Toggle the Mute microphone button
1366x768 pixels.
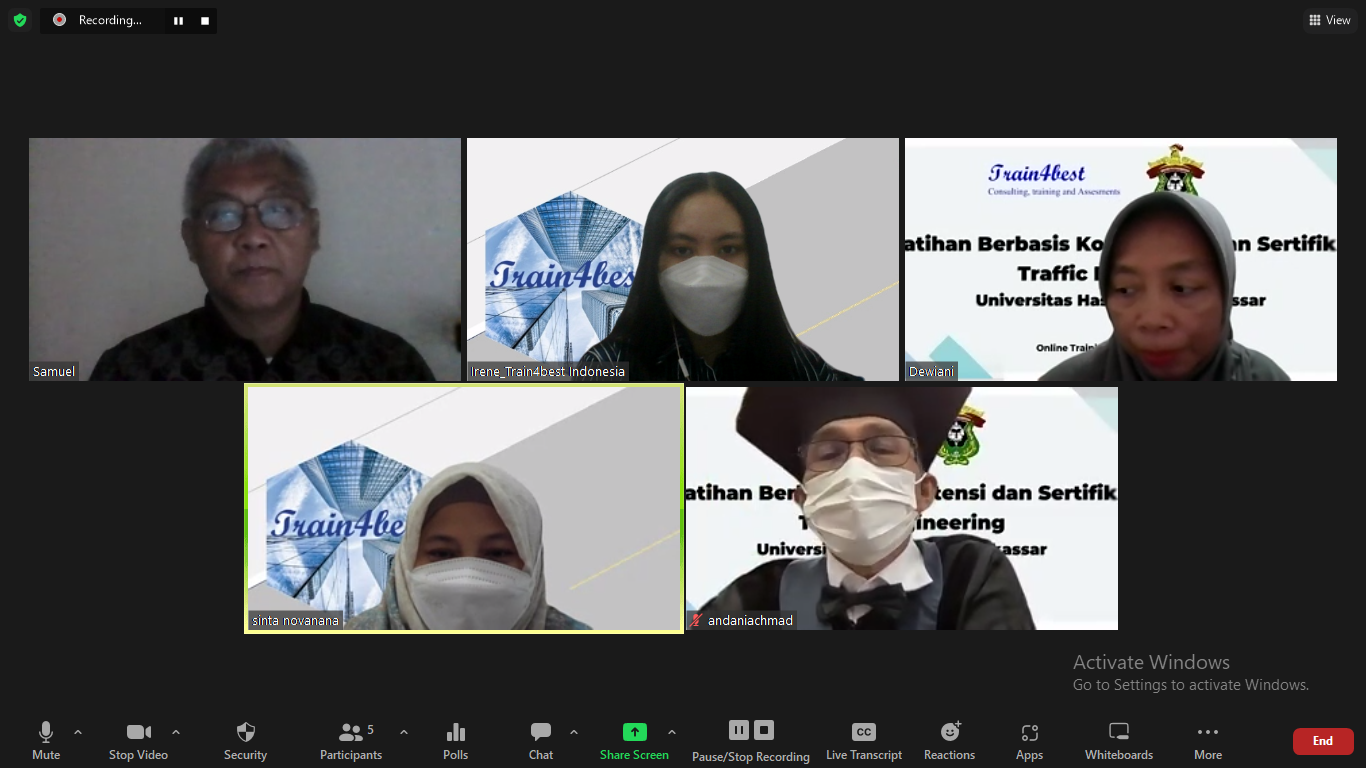pyautogui.click(x=46, y=740)
